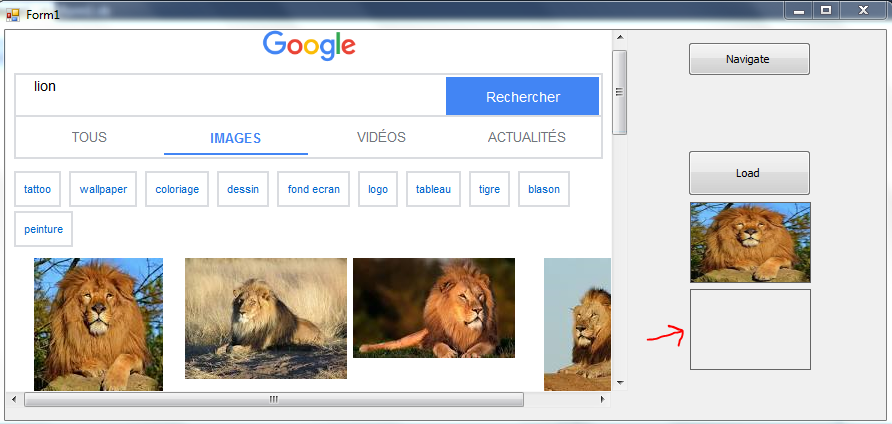Click the lion lying in dry grass thumbnail
This screenshot has width=892, height=424.
coord(265,318)
